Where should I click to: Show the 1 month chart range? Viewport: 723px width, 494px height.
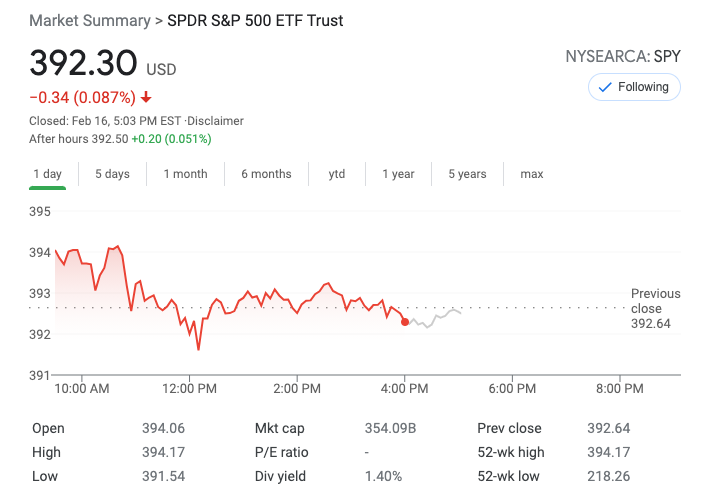185,174
